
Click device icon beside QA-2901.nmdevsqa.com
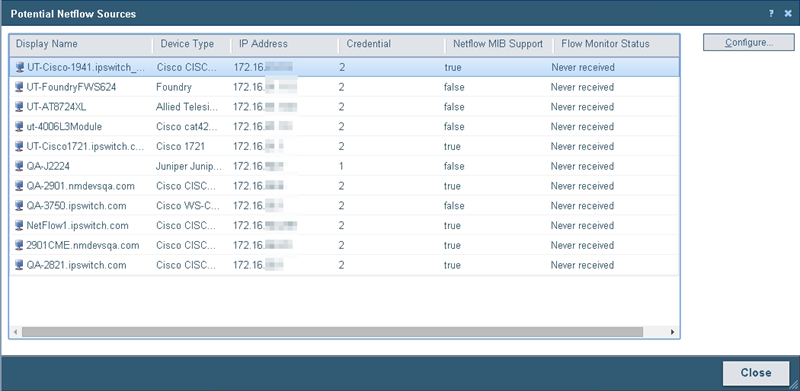[19, 186]
